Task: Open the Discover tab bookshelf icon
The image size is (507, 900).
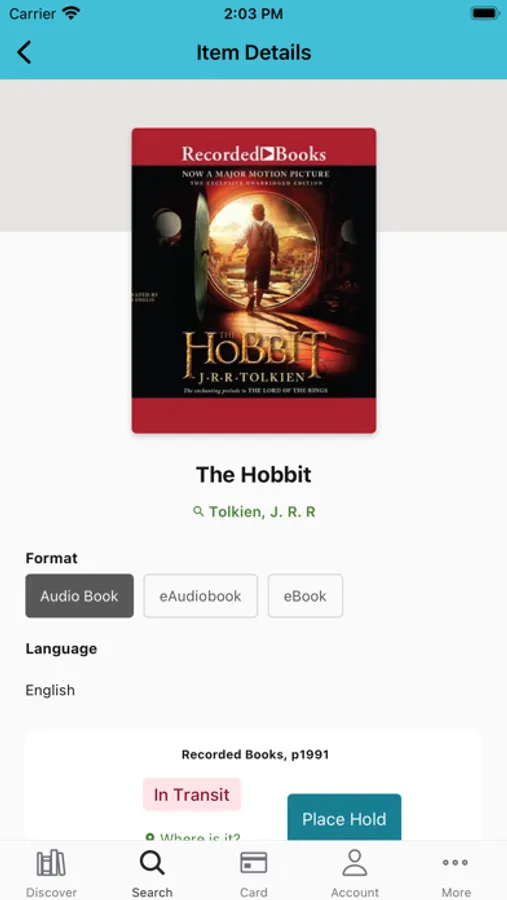Action: [x=51, y=863]
